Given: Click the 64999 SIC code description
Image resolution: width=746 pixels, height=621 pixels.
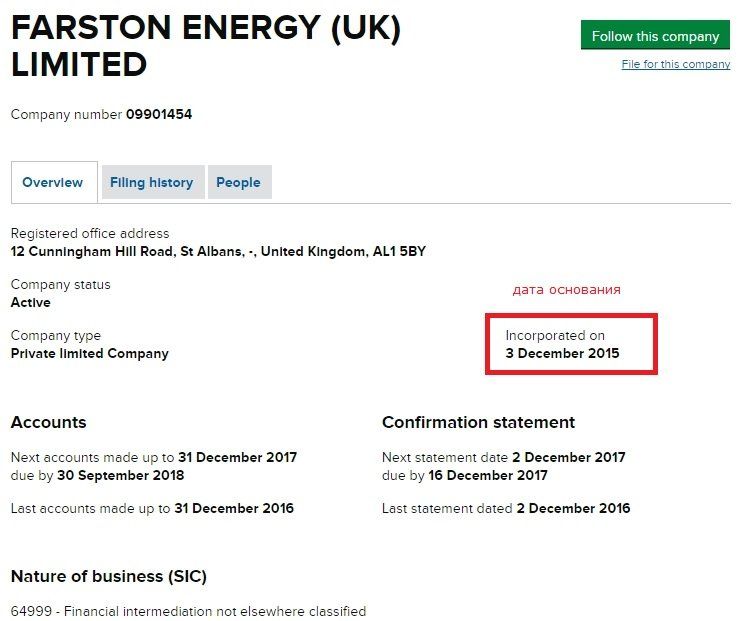Looking at the screenshot, I should (x=188, y=611).
